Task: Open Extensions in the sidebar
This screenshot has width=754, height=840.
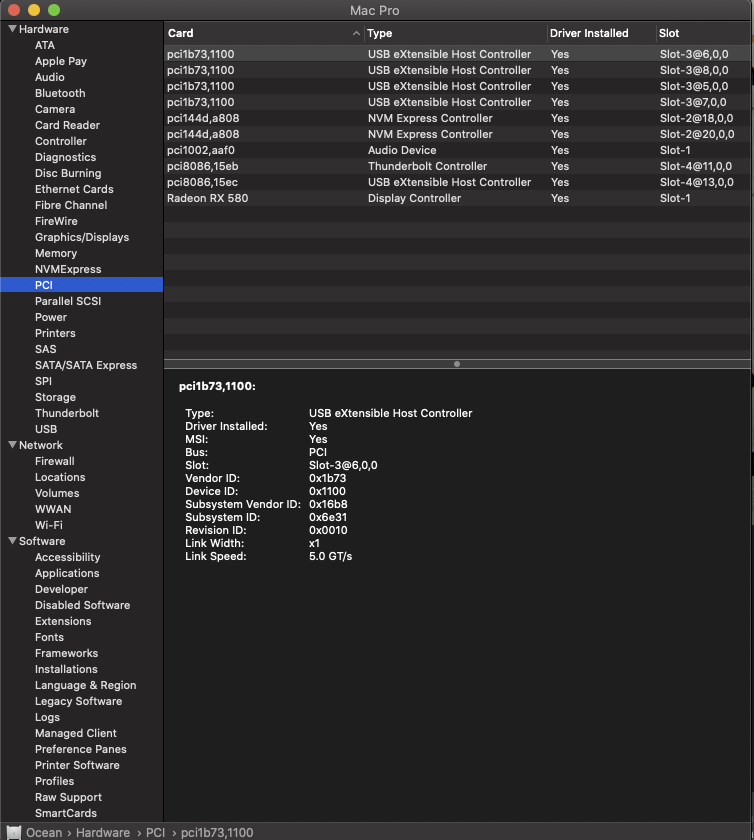Action: point(63,621)
